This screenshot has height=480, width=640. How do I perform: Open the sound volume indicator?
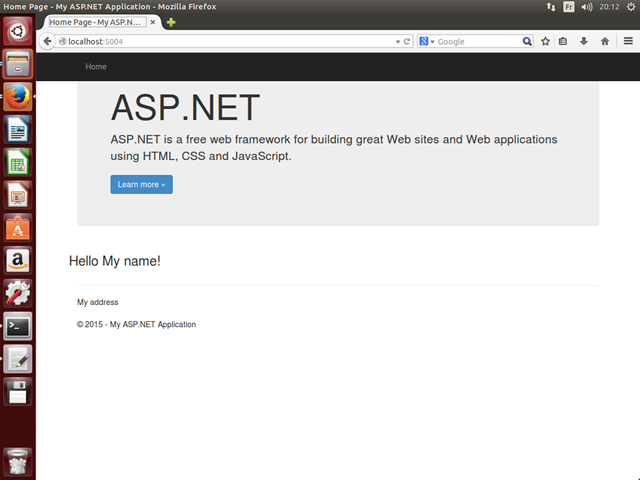click(587, 7)
